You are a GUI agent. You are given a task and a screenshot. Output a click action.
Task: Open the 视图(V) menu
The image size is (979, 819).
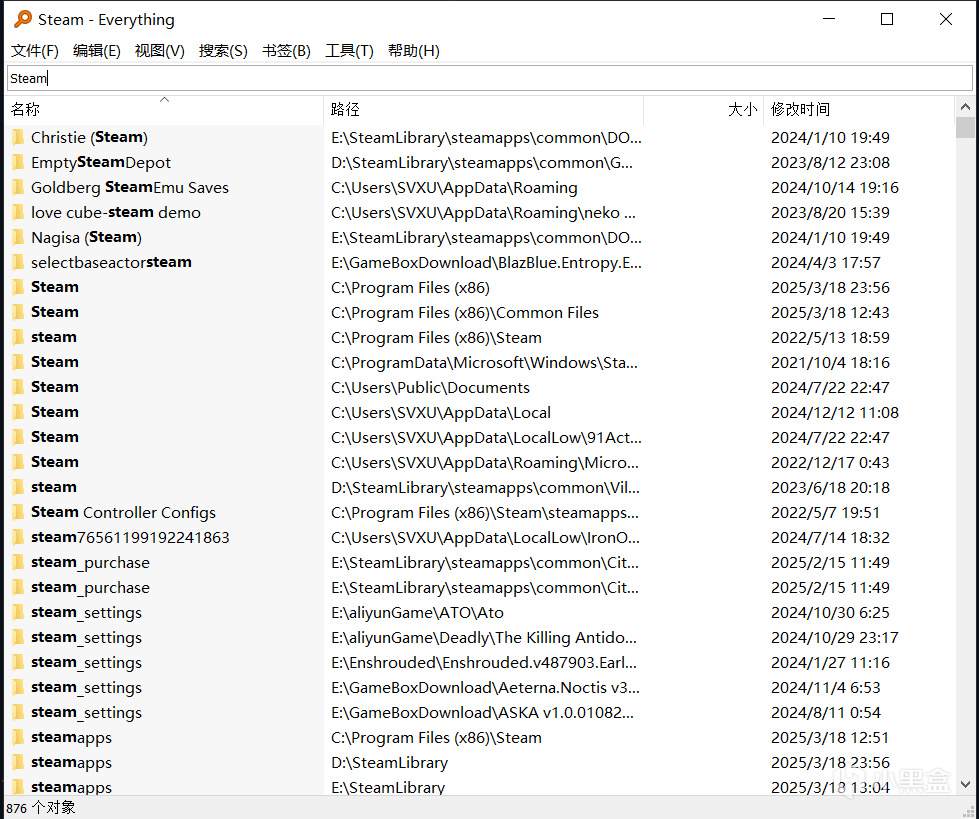click(x=159, y=51)
